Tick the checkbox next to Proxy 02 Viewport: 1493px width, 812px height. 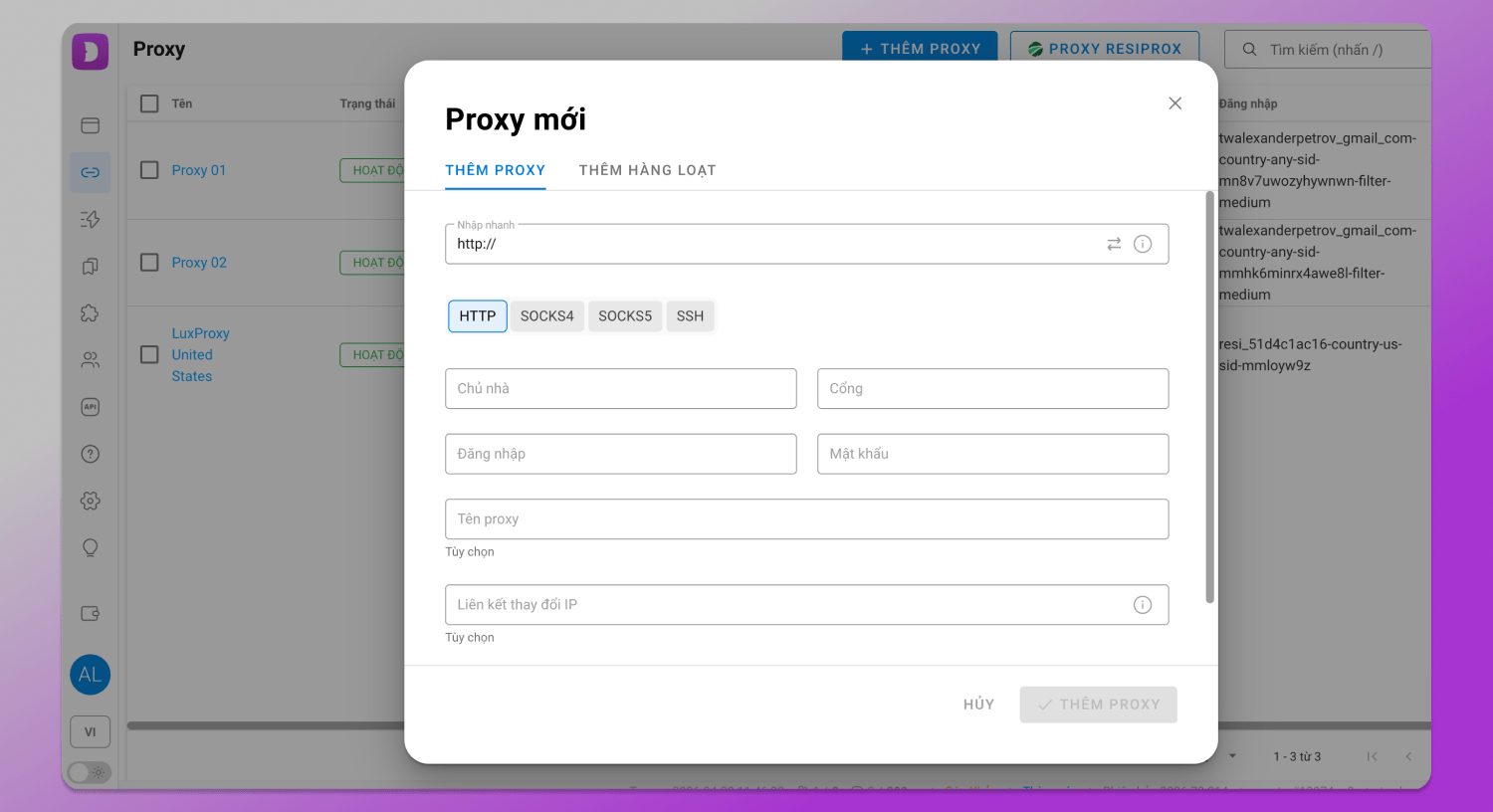pos(149,263)
